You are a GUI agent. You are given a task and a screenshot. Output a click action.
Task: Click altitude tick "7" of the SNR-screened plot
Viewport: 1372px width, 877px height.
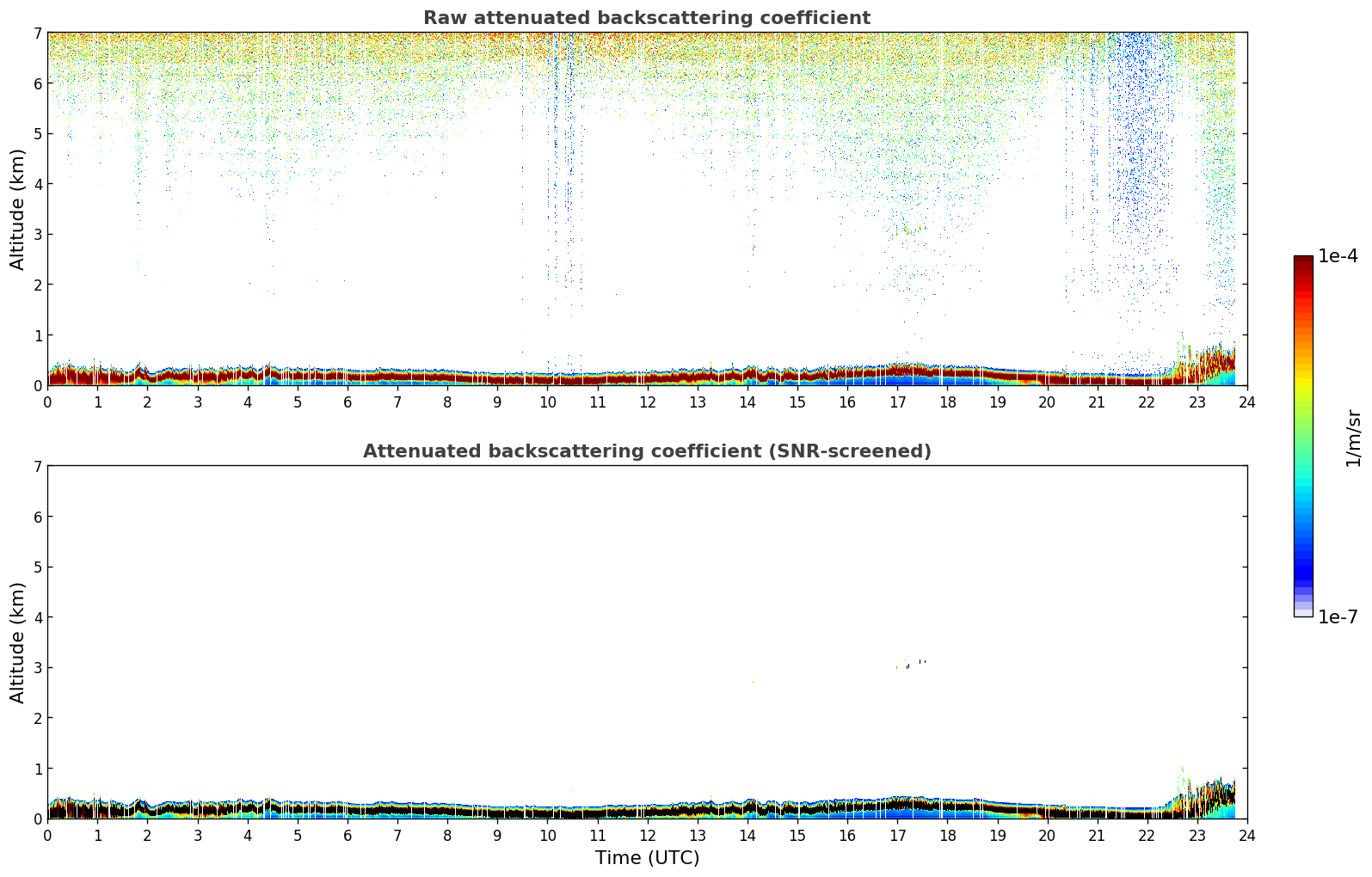coord(37,466)
